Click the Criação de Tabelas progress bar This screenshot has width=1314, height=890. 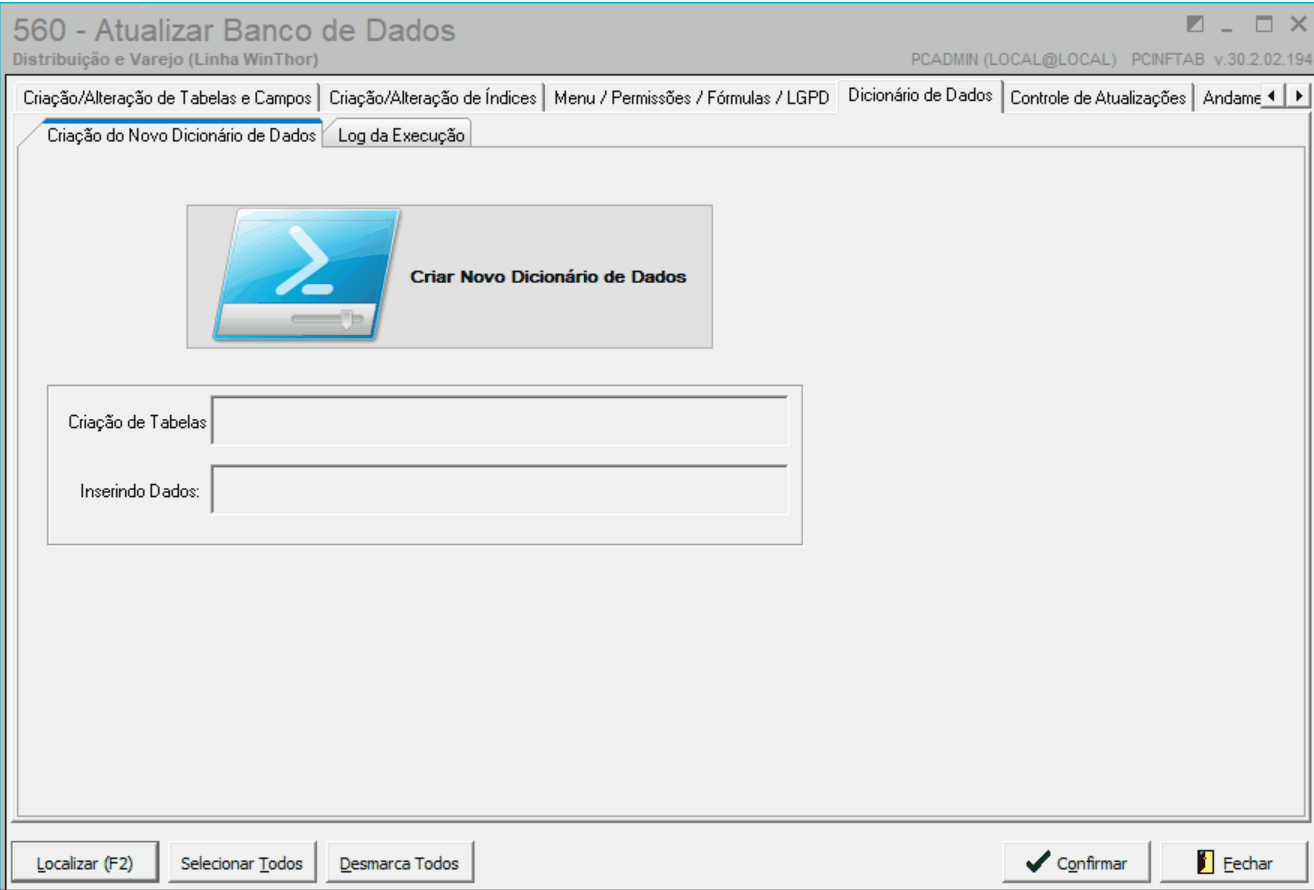[500, 420]
